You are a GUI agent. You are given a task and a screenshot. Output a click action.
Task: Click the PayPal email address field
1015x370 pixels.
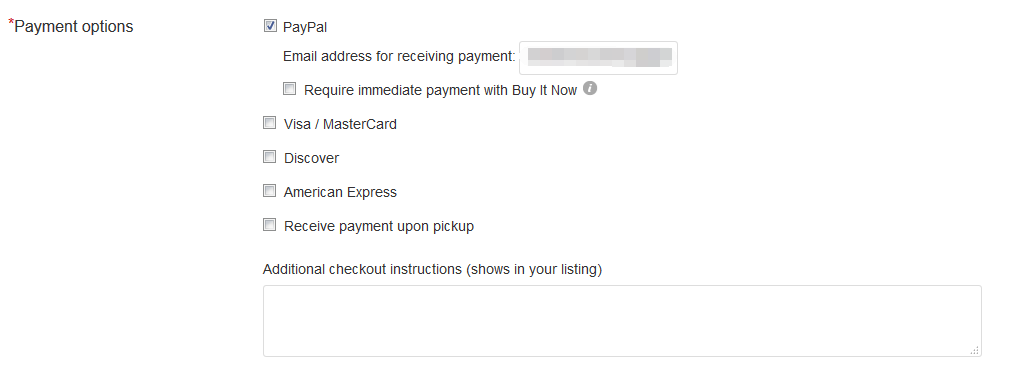coord(599,58)
